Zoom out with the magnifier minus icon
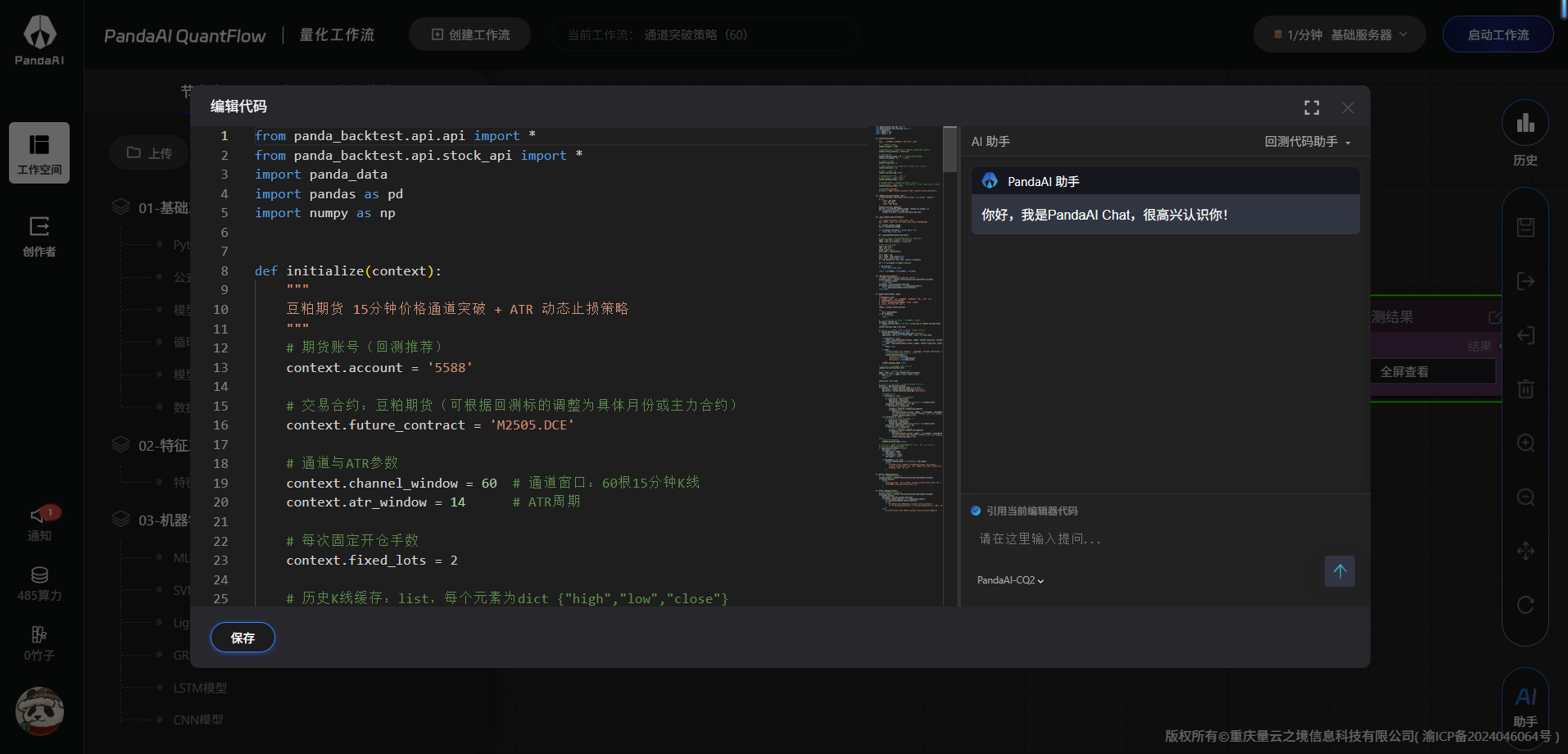The image size is (1568, 754). [1525, 497]
